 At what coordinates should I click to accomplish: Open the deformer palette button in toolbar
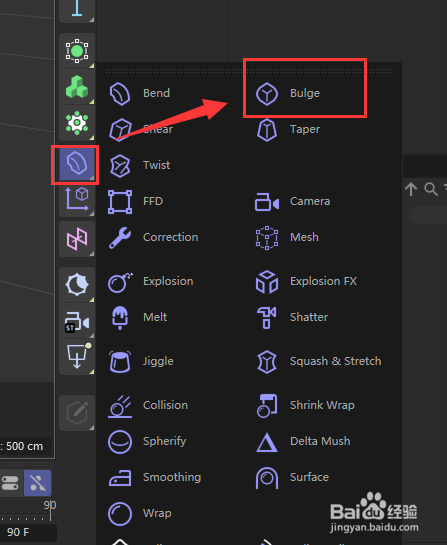click(x=76, y=164)
